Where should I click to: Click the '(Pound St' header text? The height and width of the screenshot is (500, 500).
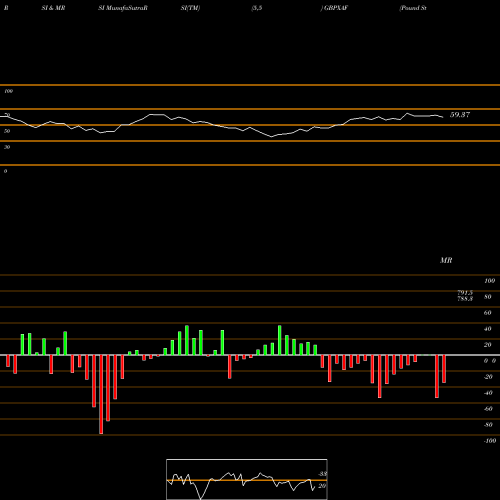click(413, 8)
